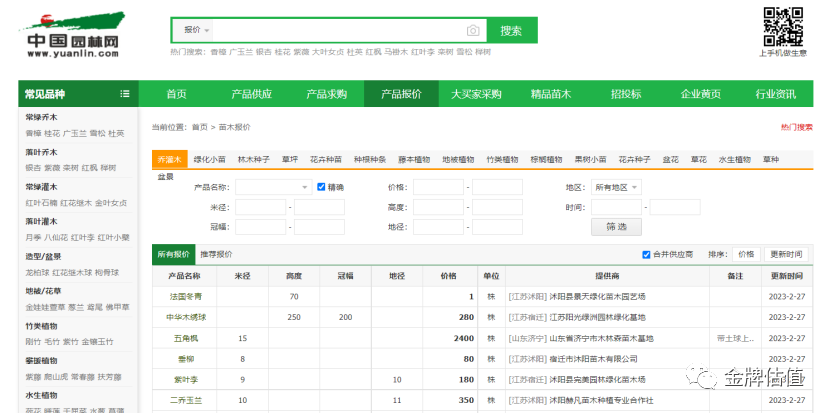This screenshot has width=830, height=413.
Task: Open the 报价 search type dropdown
Action: 196,30
